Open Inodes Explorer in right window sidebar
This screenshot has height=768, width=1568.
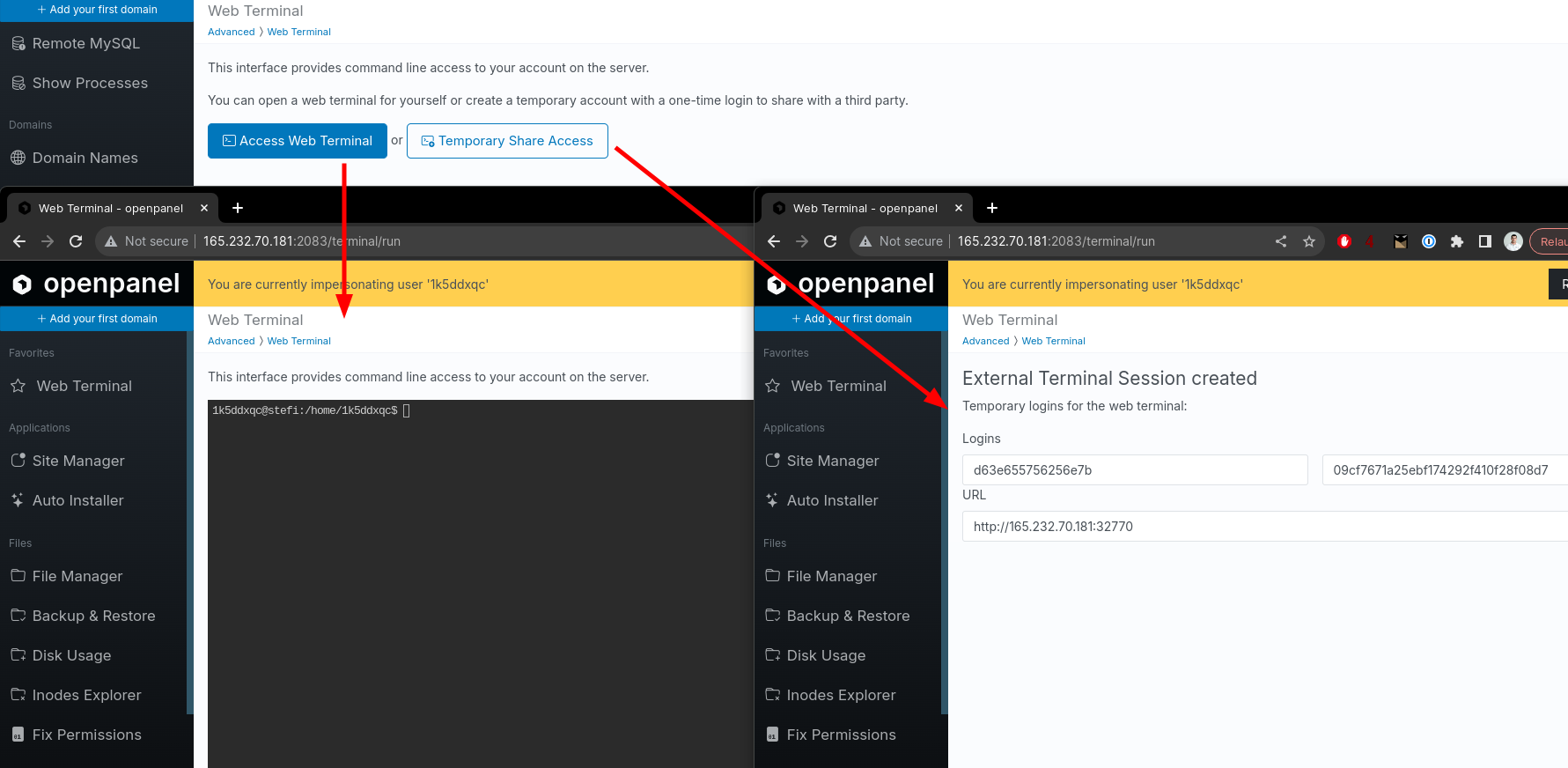click(830, 695)
